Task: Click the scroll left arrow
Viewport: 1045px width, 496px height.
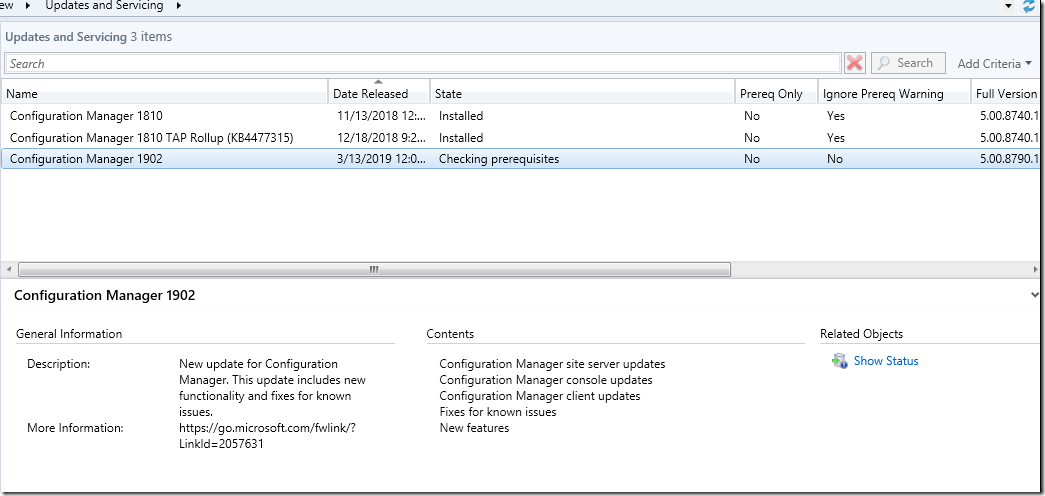Action: 9,269
